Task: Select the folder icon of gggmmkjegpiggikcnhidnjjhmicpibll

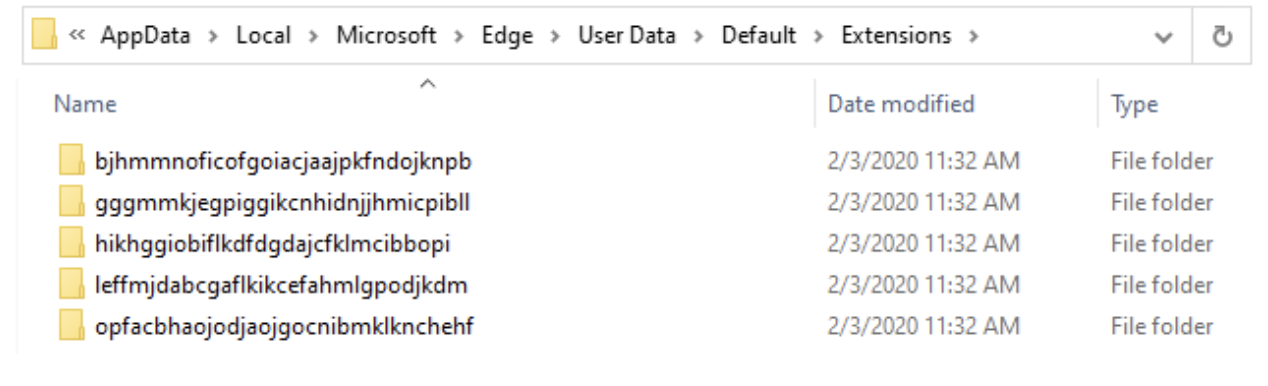Action: 70,202
